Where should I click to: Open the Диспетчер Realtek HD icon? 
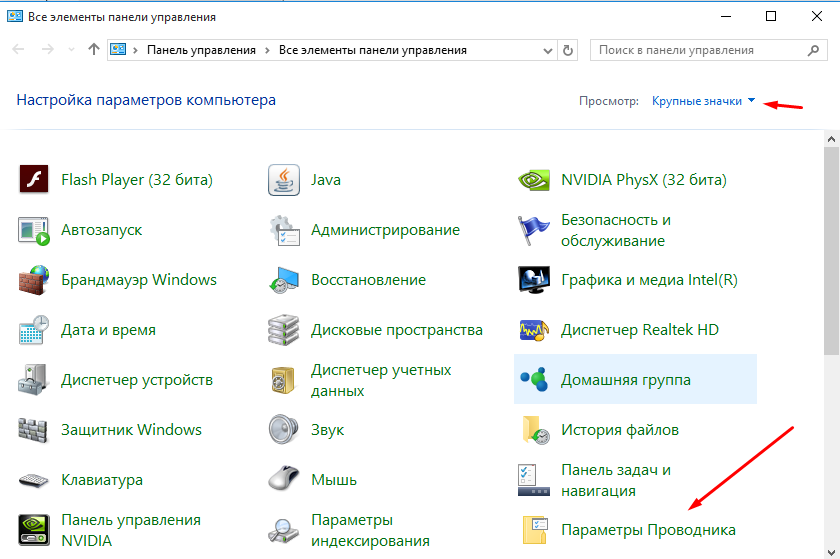535,330
